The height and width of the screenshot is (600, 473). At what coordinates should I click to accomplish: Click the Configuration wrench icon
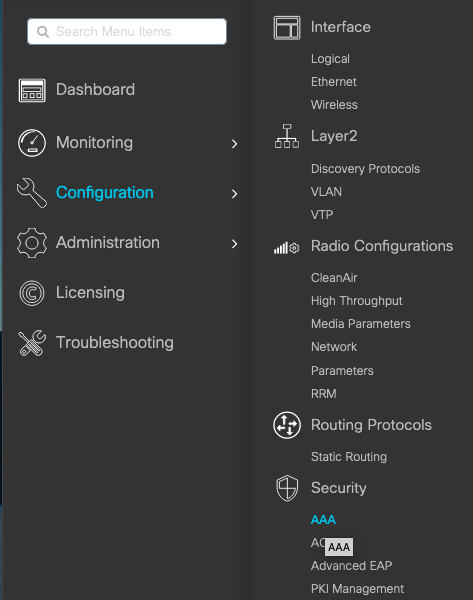[32, 193]
